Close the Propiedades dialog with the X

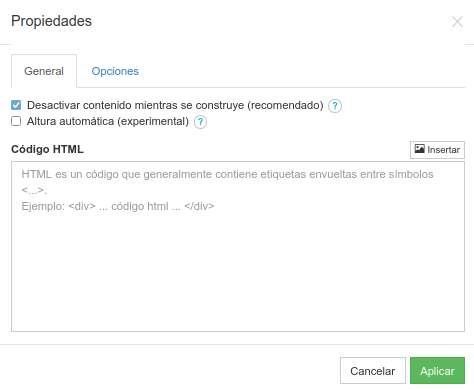(x=457, y=22)
